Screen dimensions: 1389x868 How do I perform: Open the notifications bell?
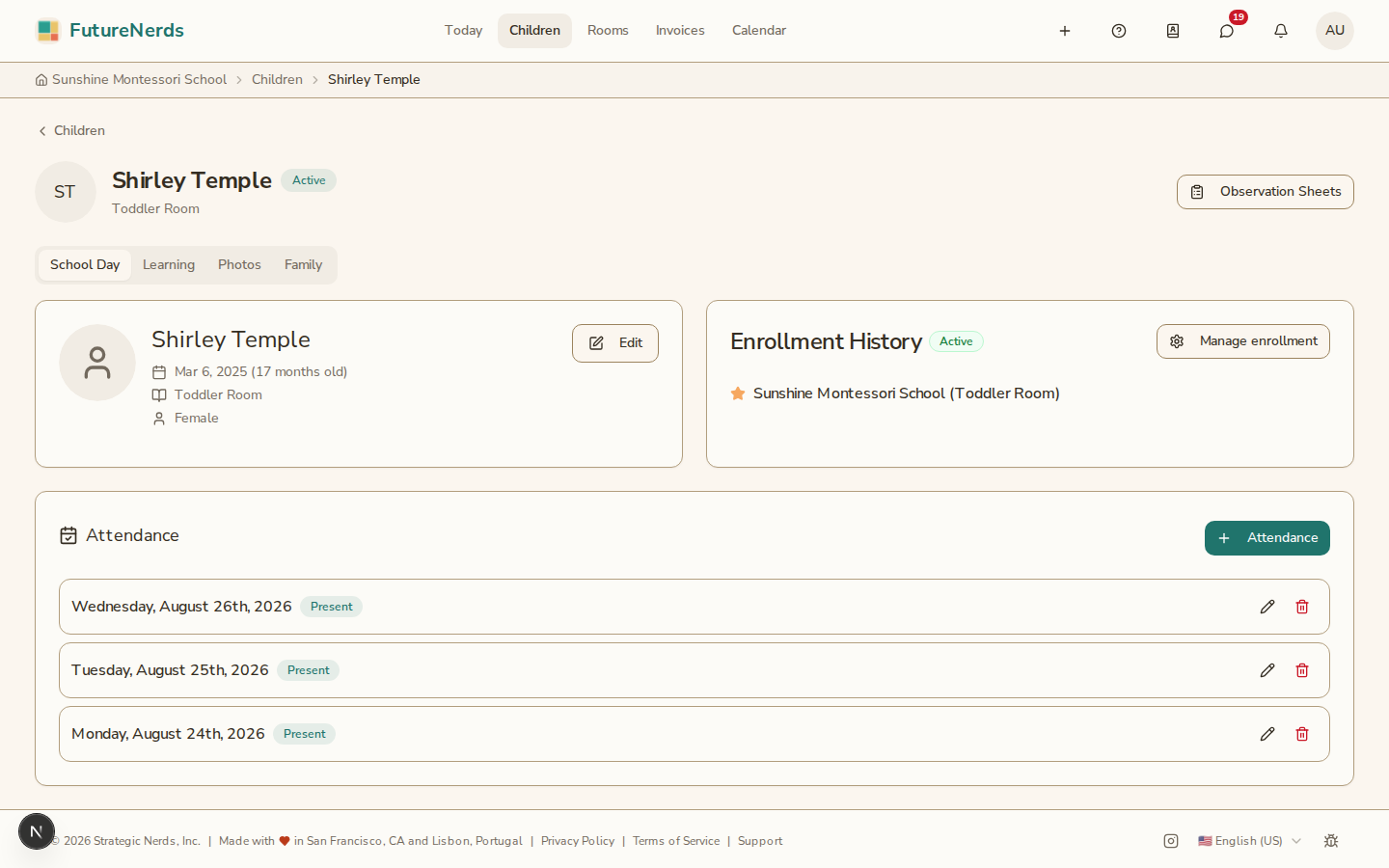pyautogui.click(x=1281, y=31)
